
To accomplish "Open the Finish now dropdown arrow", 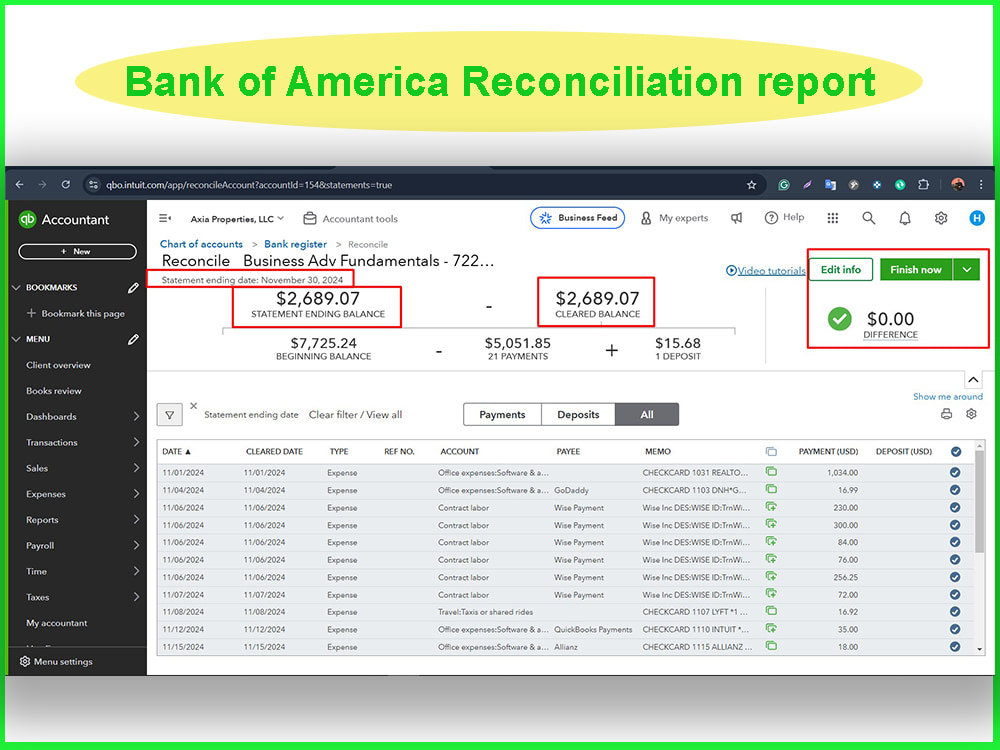I will pyautogui.click(x=967, y=270).
